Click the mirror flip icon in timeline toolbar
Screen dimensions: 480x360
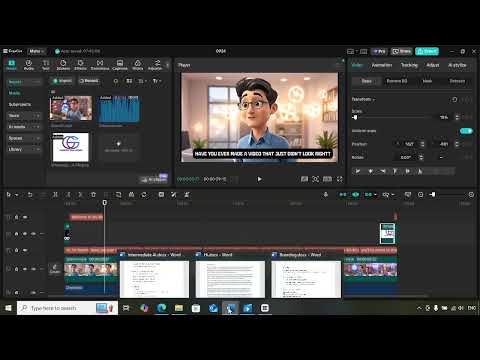coord(131,195)
